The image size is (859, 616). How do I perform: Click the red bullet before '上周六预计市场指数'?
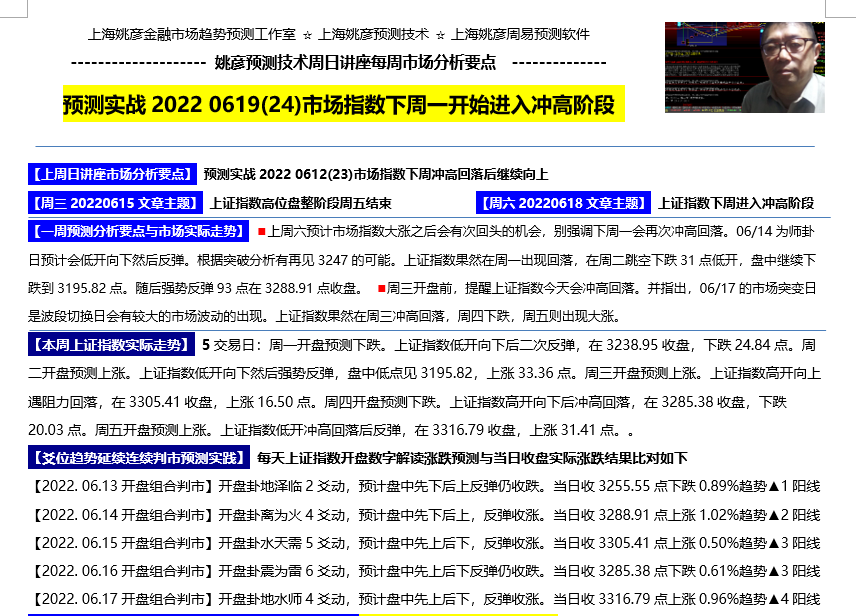tap(262, 232)
